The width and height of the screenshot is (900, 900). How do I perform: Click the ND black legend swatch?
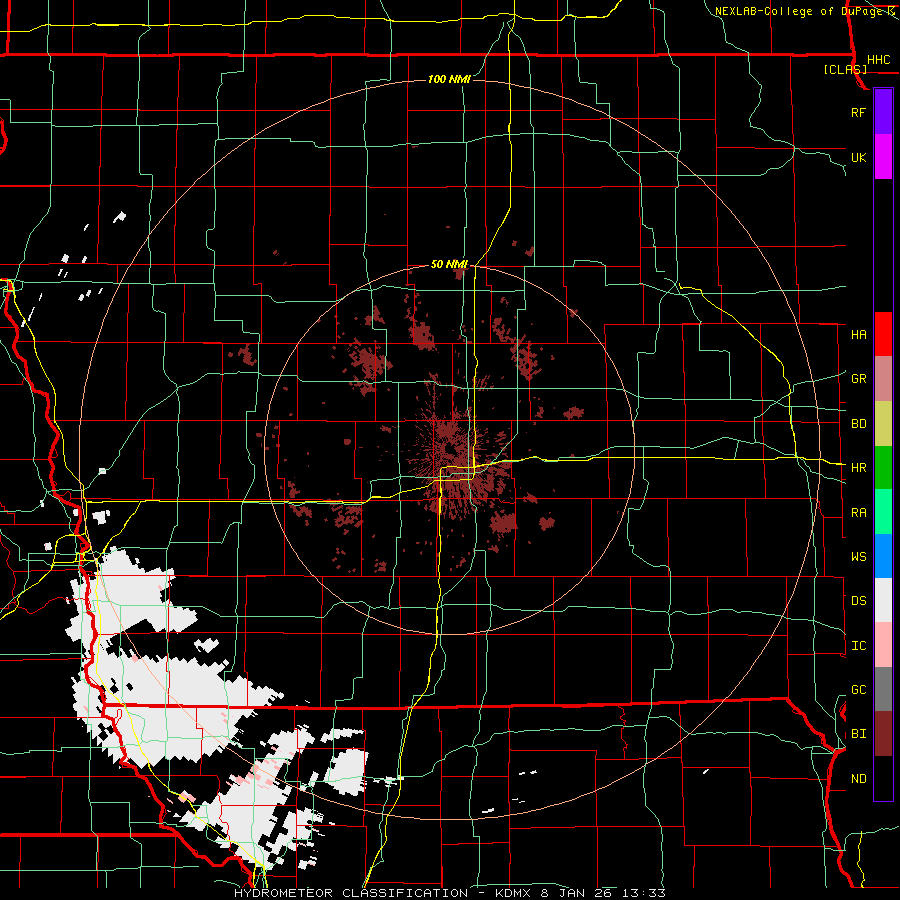[x=883, y=778]
